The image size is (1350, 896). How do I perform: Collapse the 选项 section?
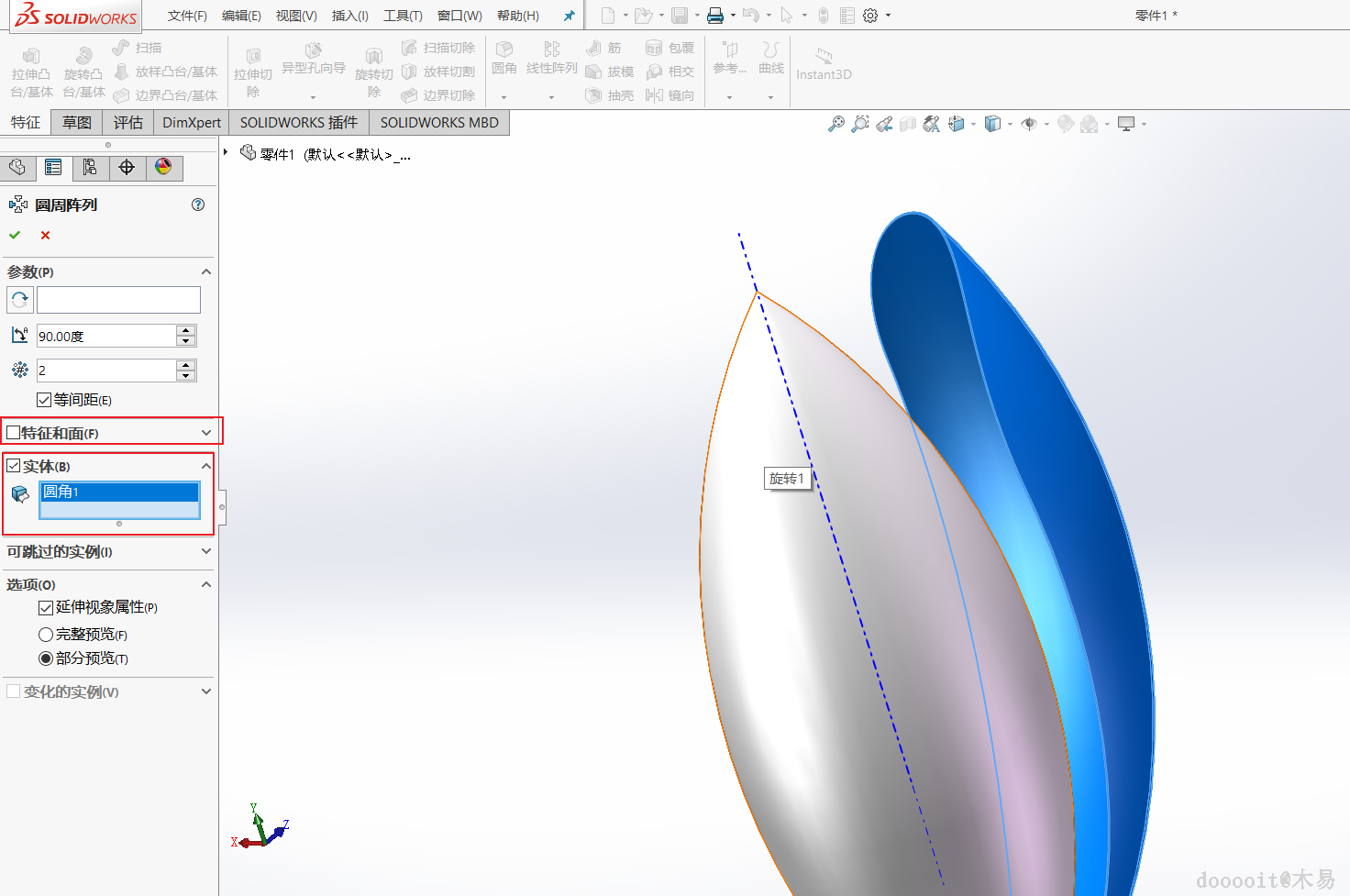pos(205,584)
